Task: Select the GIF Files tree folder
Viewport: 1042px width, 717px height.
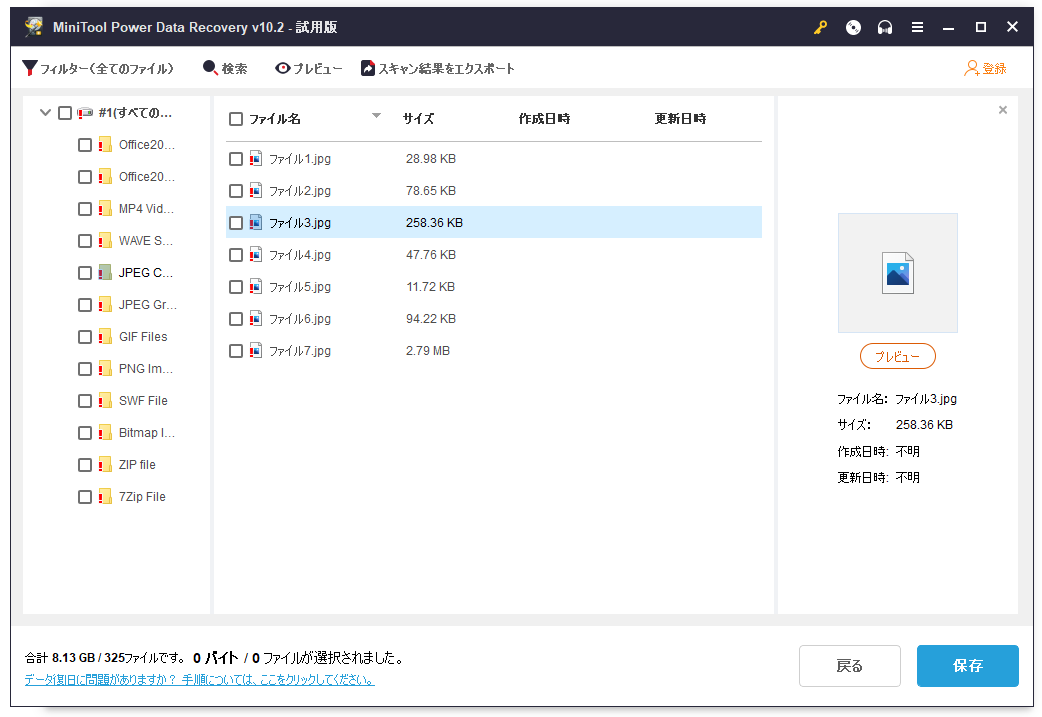Action: click(142, 337)
